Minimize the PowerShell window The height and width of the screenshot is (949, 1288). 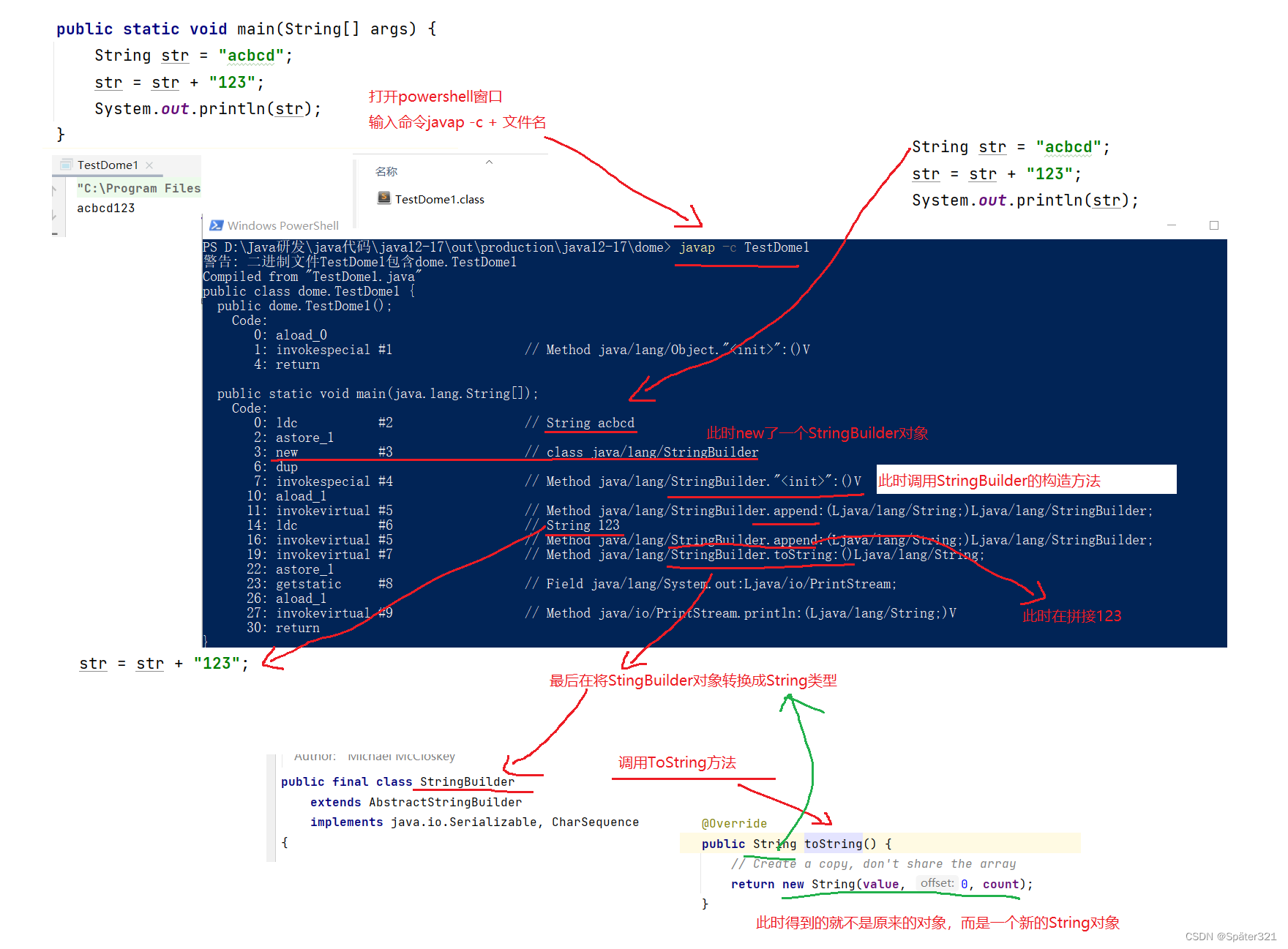click(1172, 225)
